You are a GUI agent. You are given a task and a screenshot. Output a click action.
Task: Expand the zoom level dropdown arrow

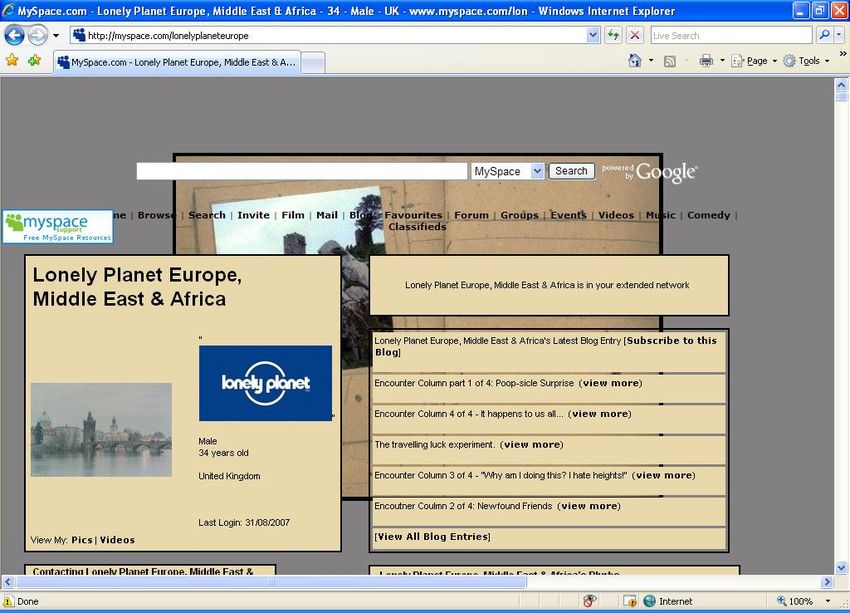(x=828, y=601)
